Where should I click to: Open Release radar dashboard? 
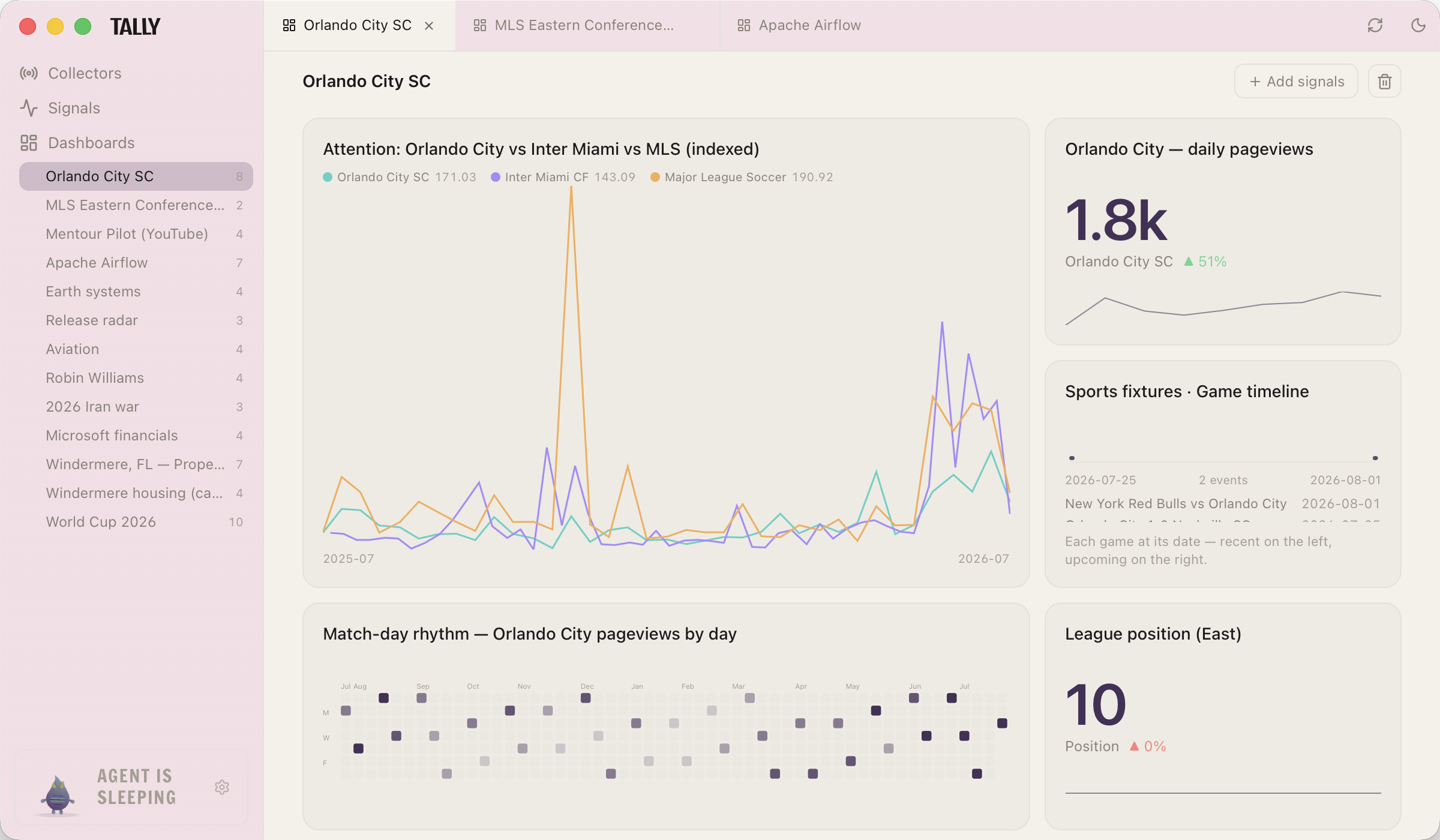(x=136, y=320)
